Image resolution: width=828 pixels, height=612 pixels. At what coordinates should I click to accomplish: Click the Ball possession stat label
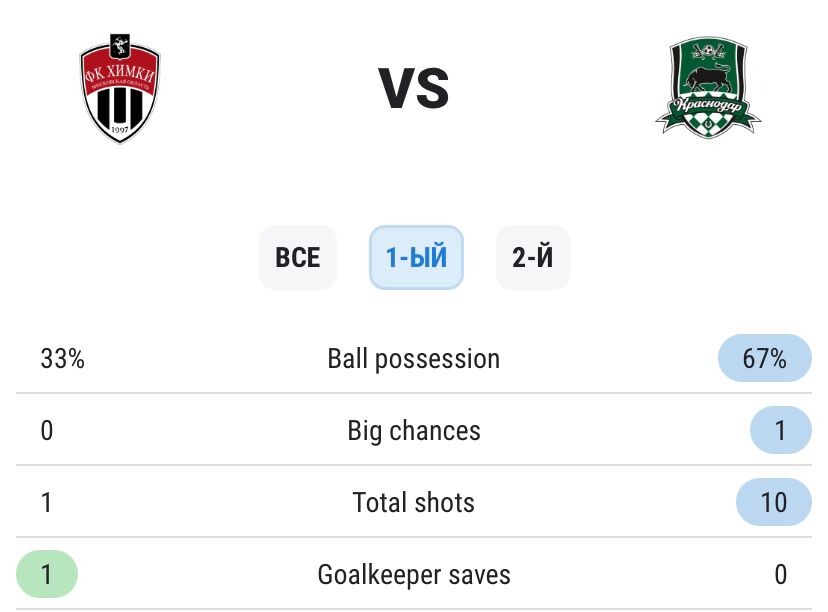(x=413, y=359)
